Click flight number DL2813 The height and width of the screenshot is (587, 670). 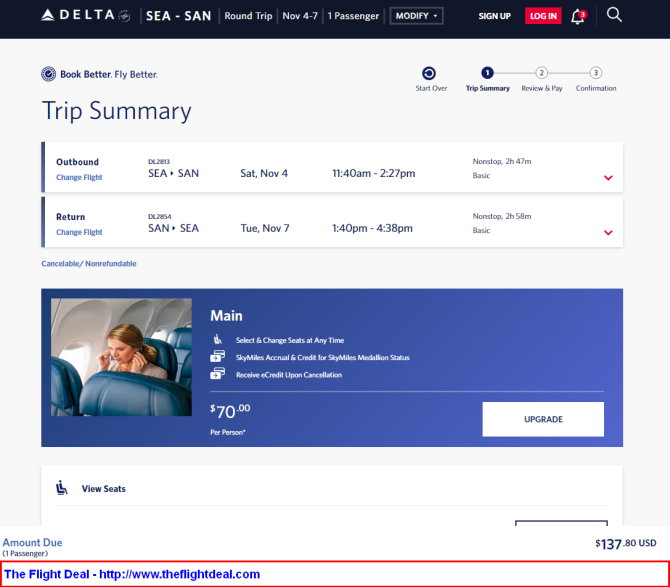pyautogui.click(x=159, y=161)
